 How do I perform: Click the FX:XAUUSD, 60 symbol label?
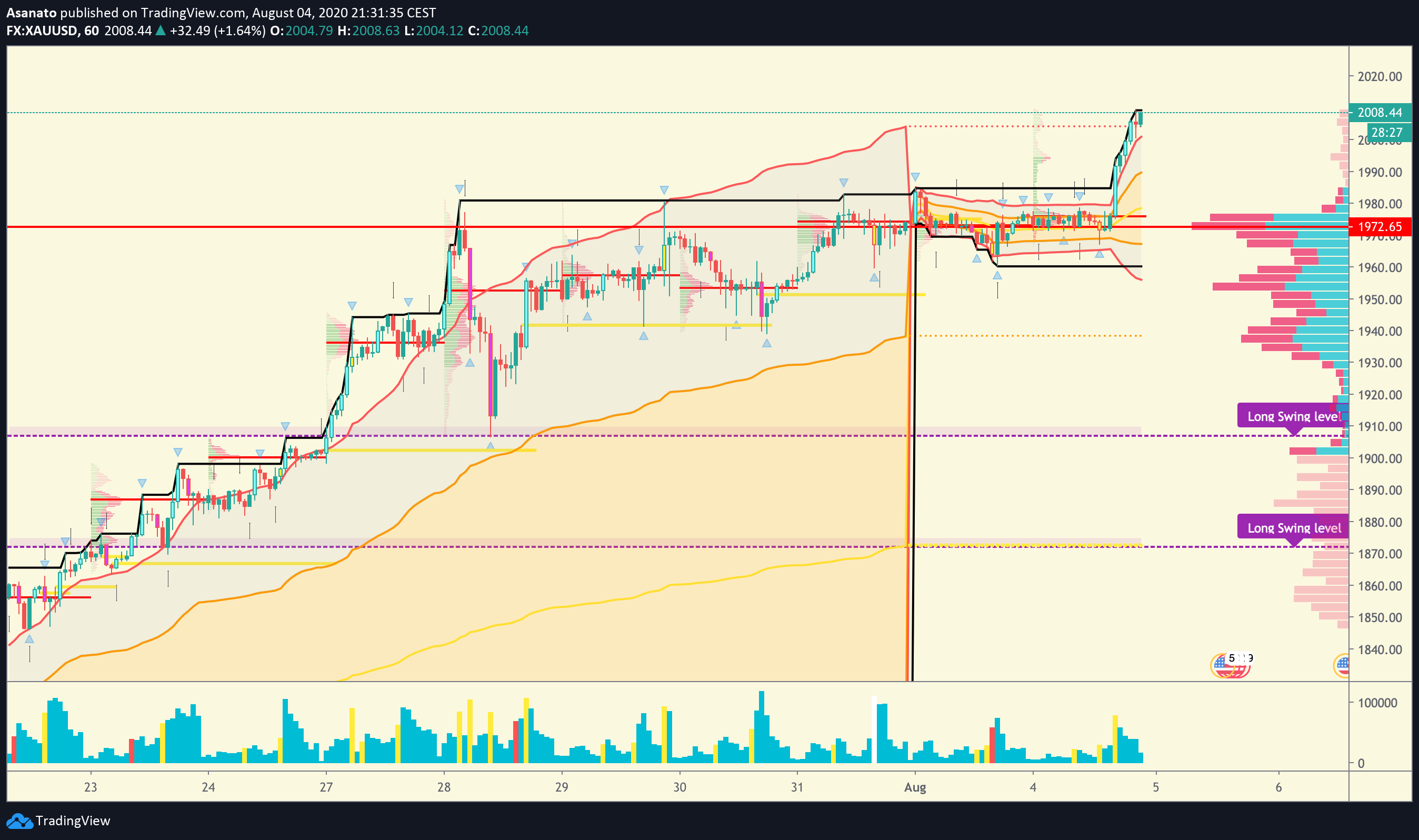(x=53, y=31)
